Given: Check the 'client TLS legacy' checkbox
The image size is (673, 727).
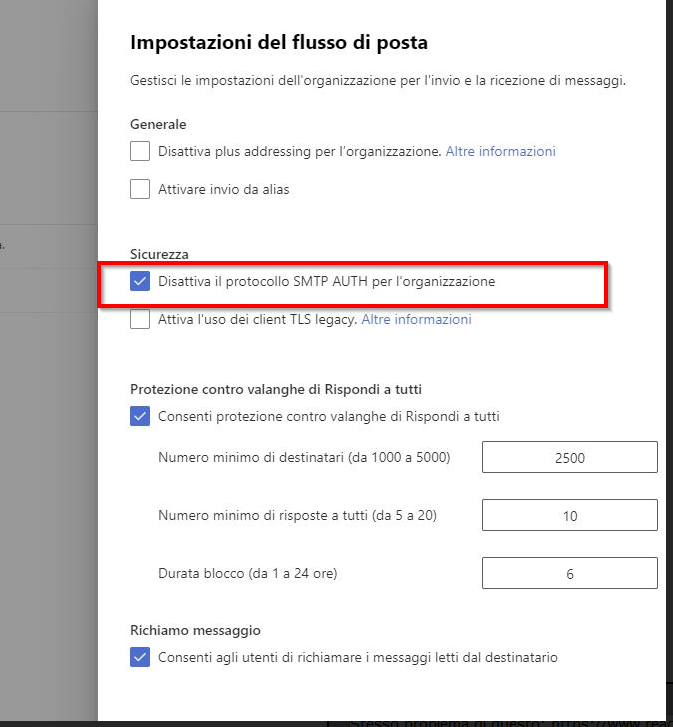Looking at the screenshot, I should coord(140,319).
